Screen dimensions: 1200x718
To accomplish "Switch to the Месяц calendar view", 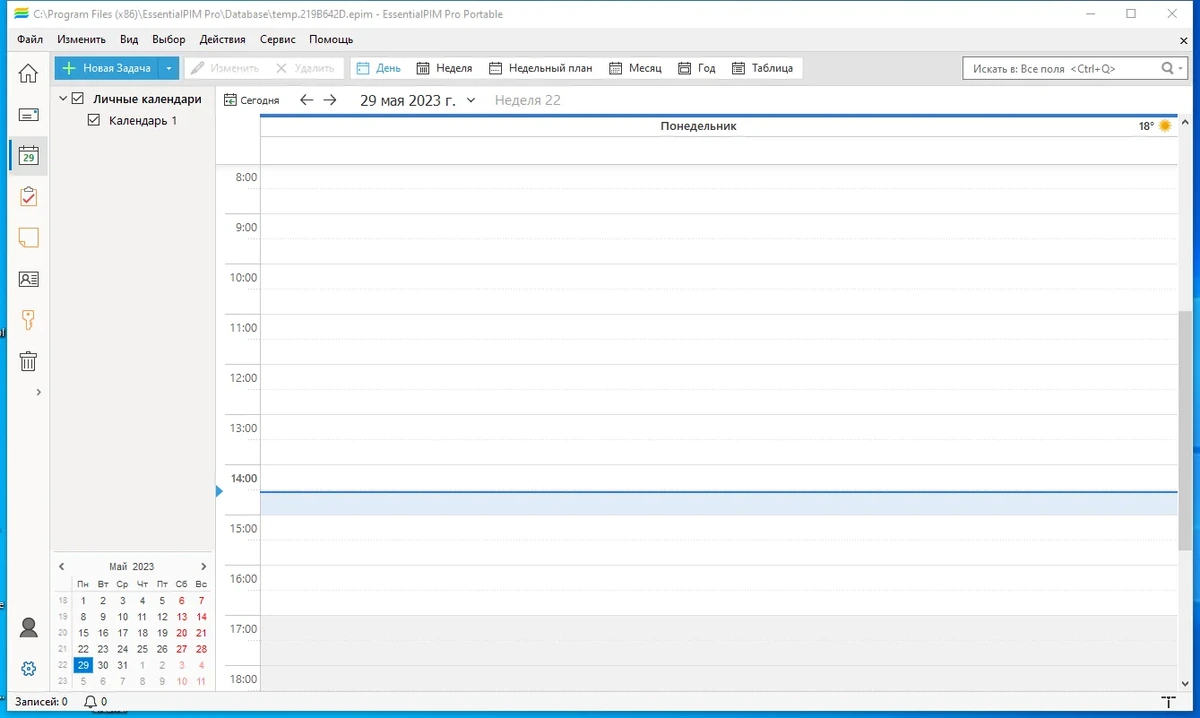I will point(635,68).
